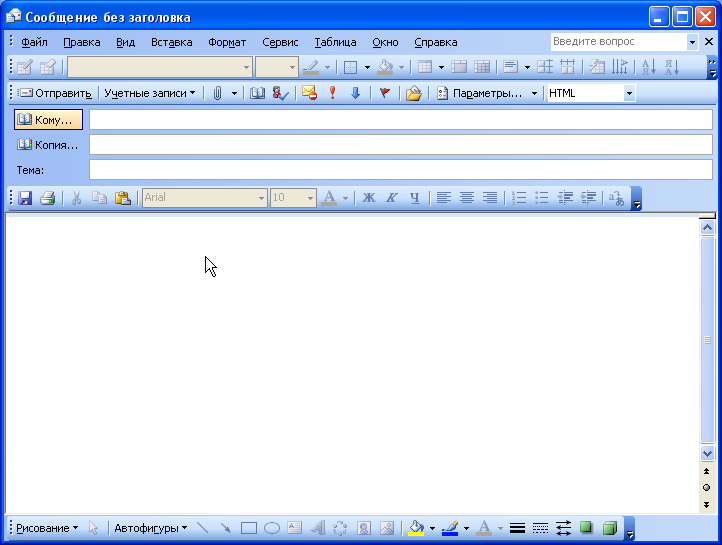Screen dimensions: 722x545
Task: Select the Rectangle drawing tool
Action: (249, 528)
